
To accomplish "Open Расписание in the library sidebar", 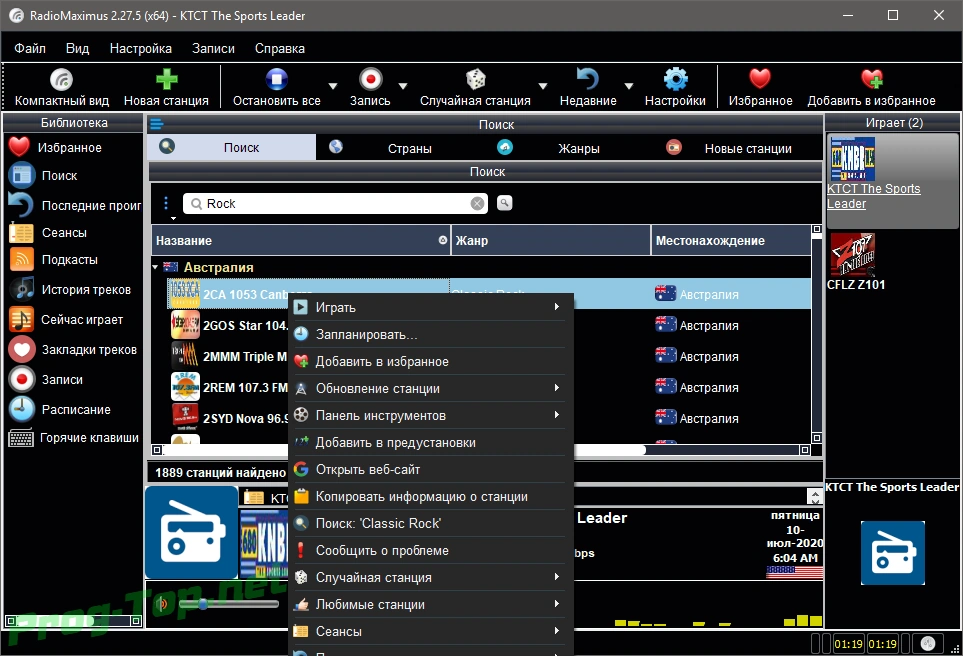I will 74,410.
